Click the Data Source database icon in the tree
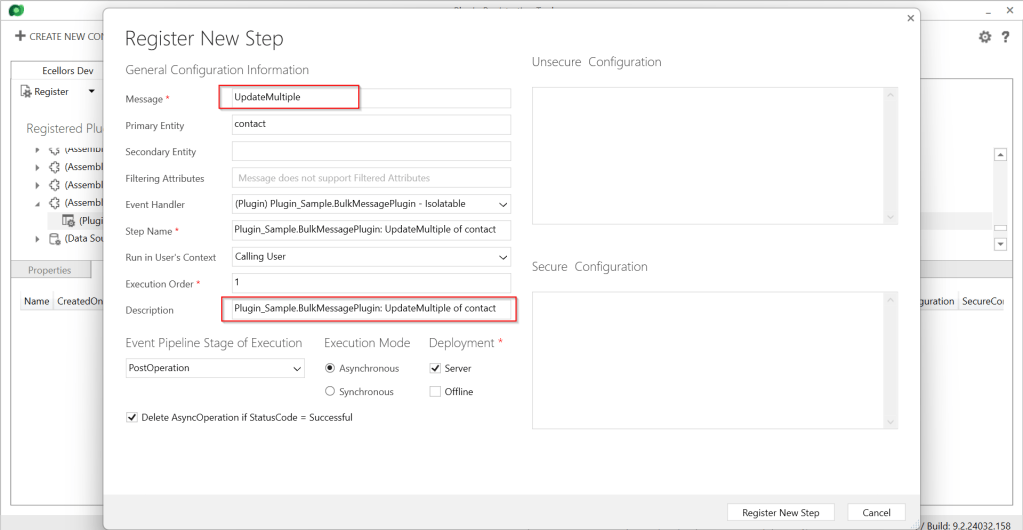The height and width of the screenshot is (530, 1023). tap(54, 239)
